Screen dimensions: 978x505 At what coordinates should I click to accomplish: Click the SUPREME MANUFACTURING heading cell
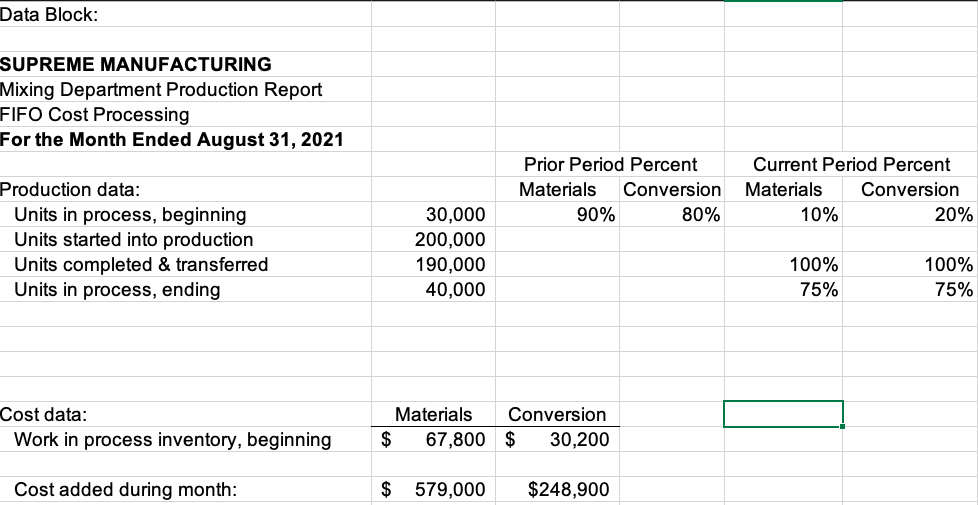click(x=185, y=64)
